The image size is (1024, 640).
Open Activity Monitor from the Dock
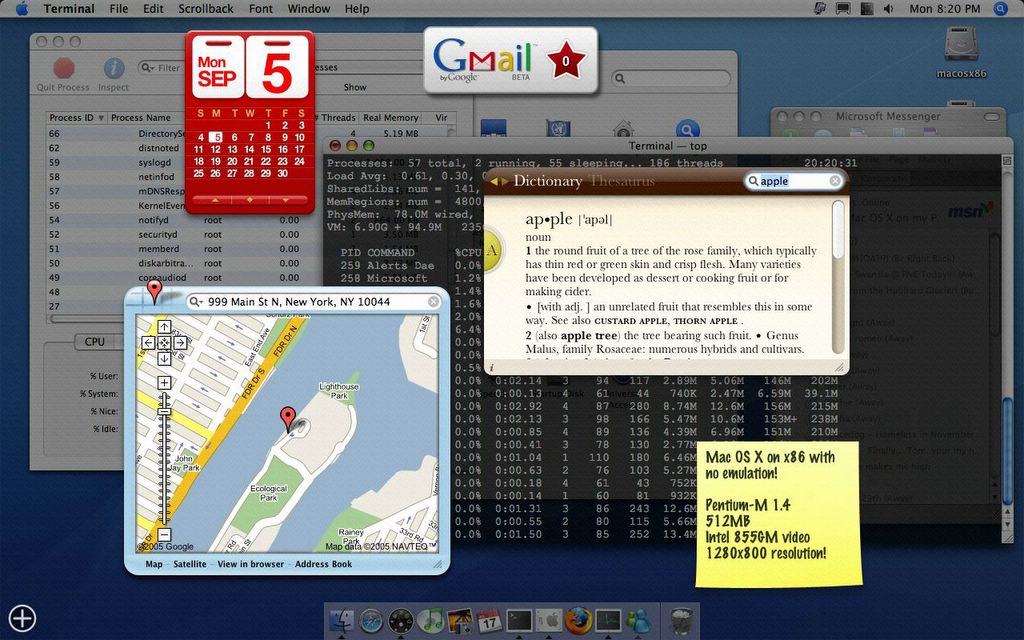coord(608,620)
